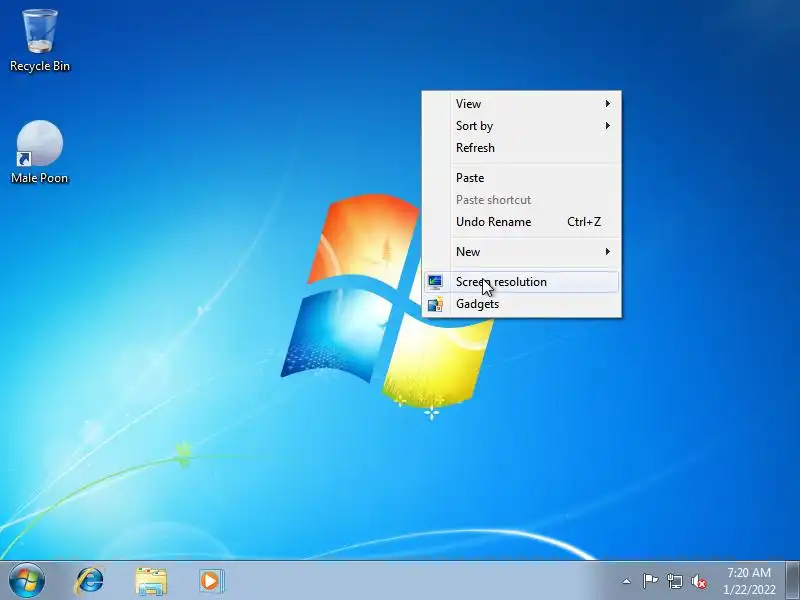Launch Windows Media Player from taskbar

tap(211, 581)
